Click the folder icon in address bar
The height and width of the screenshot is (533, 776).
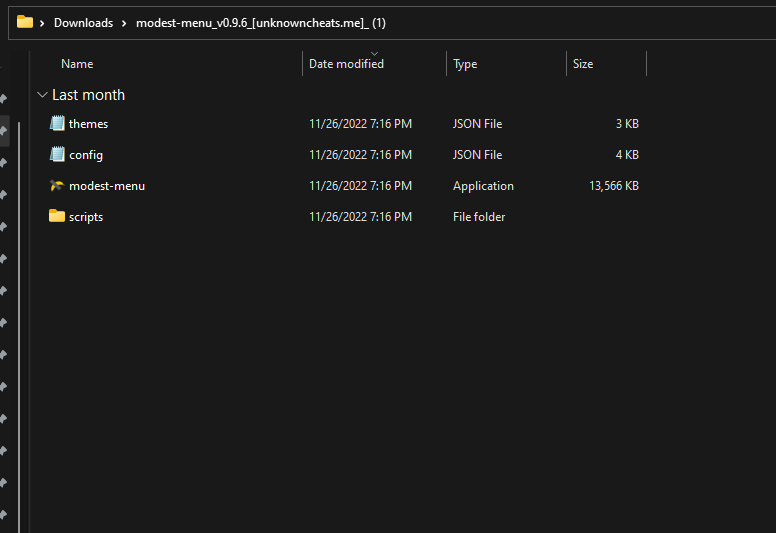(x=25, y=22)
